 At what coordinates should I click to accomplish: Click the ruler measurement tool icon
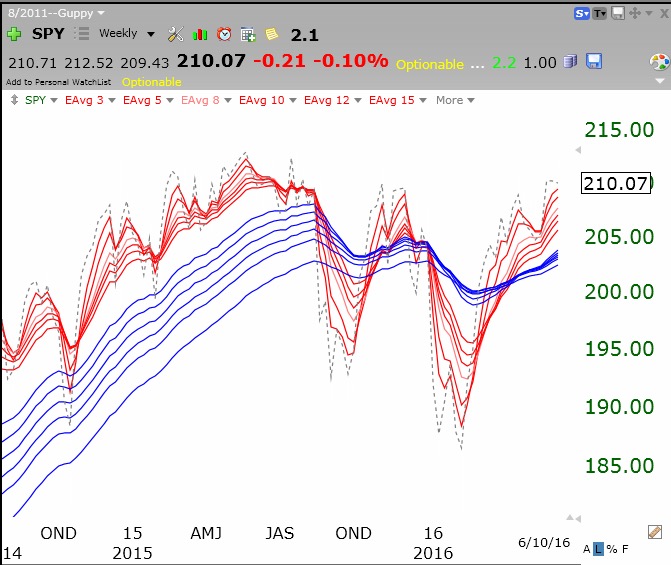655,532
